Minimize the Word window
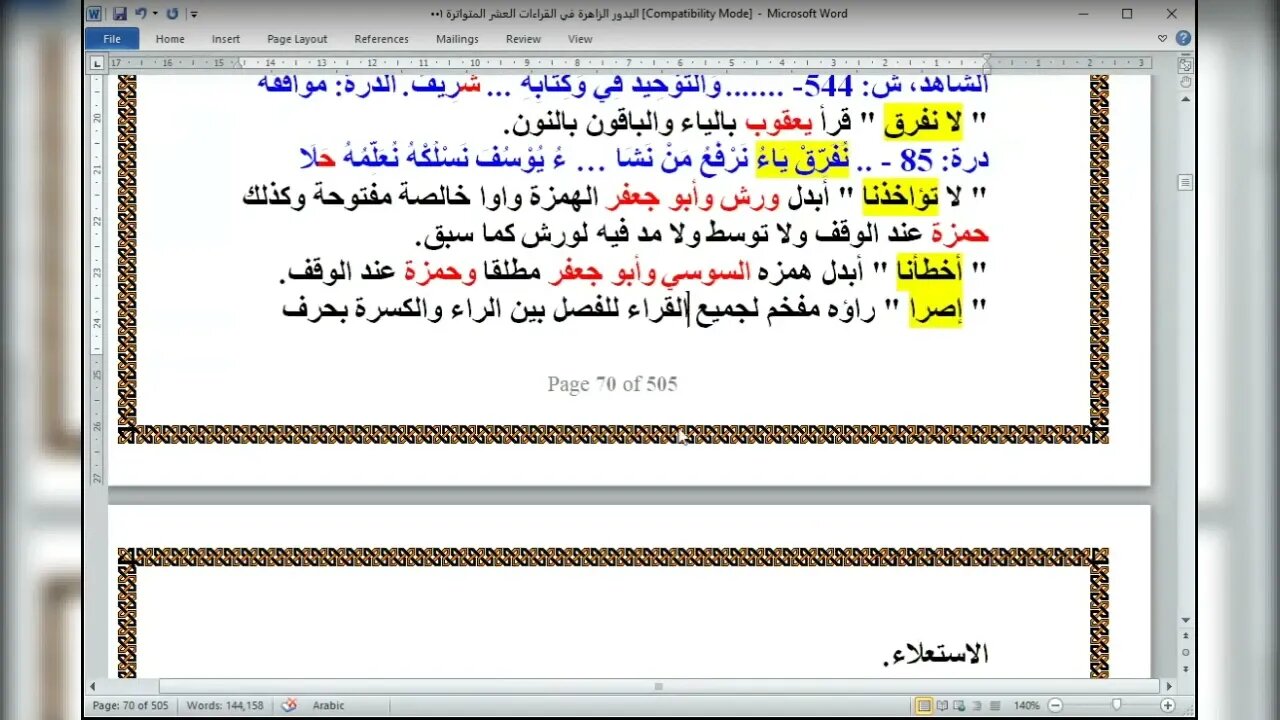 1082,14
